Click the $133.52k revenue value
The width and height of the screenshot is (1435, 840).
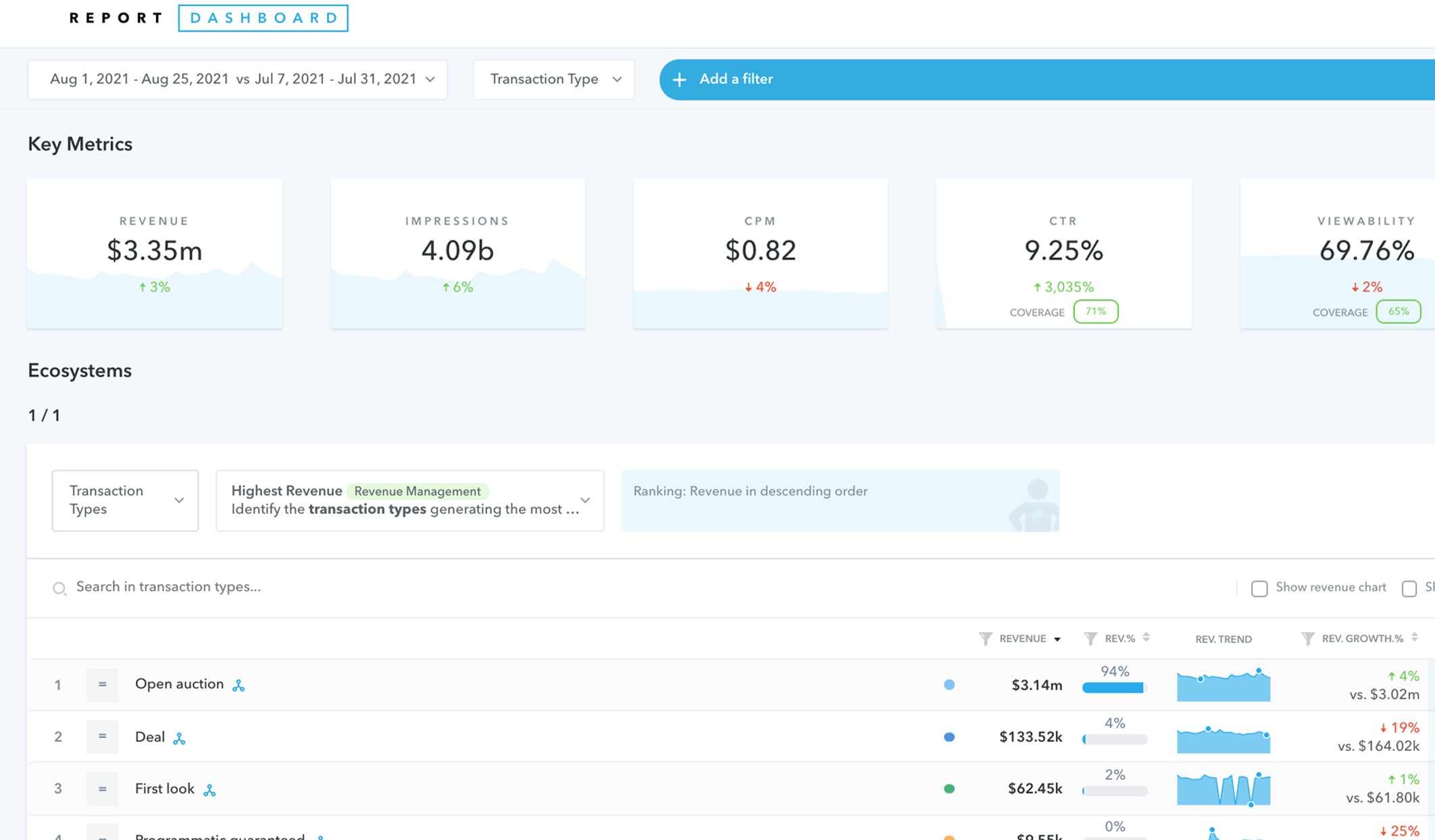click(1031, 737)
